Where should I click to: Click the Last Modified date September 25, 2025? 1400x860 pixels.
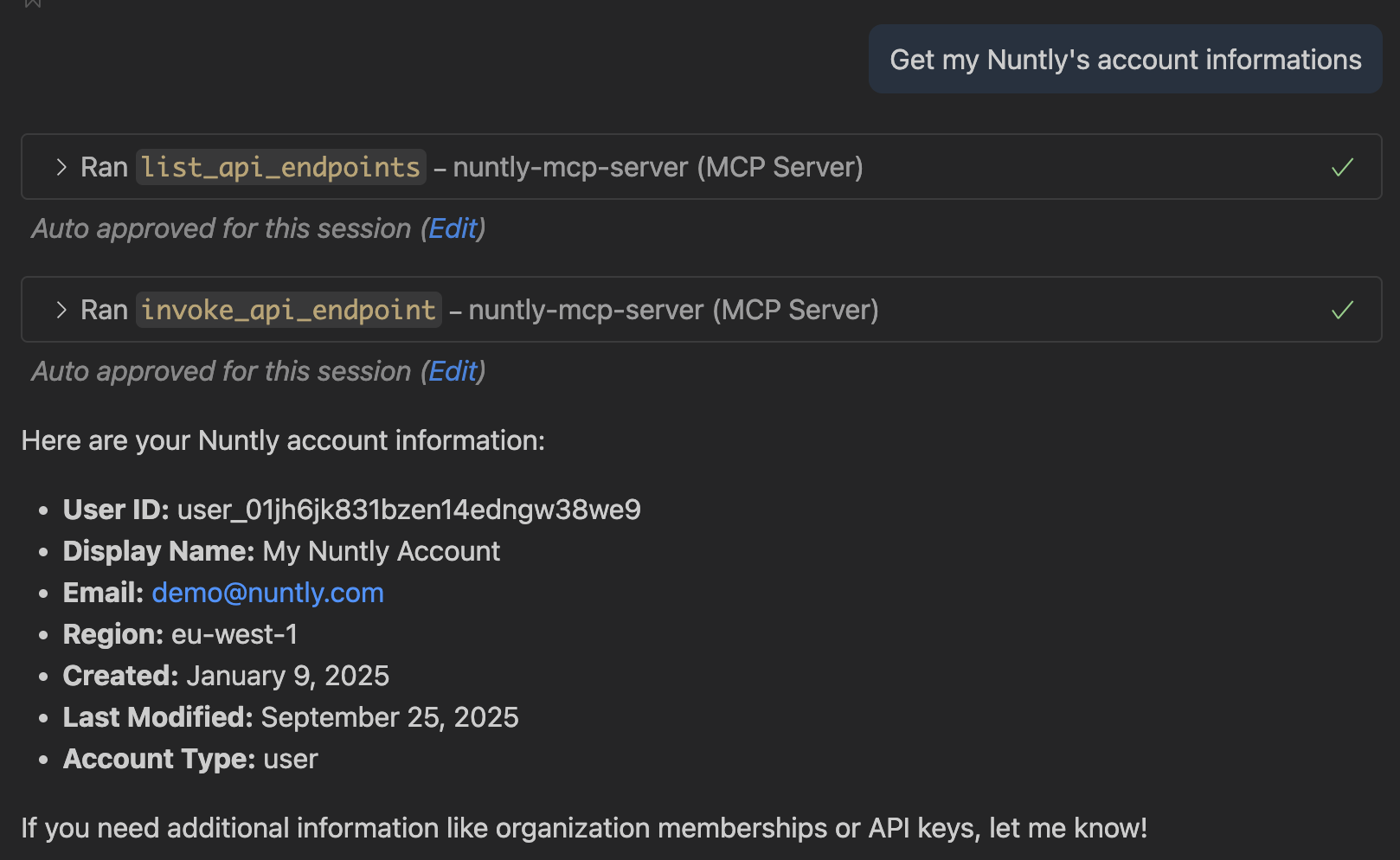click(x=389, y=717)
